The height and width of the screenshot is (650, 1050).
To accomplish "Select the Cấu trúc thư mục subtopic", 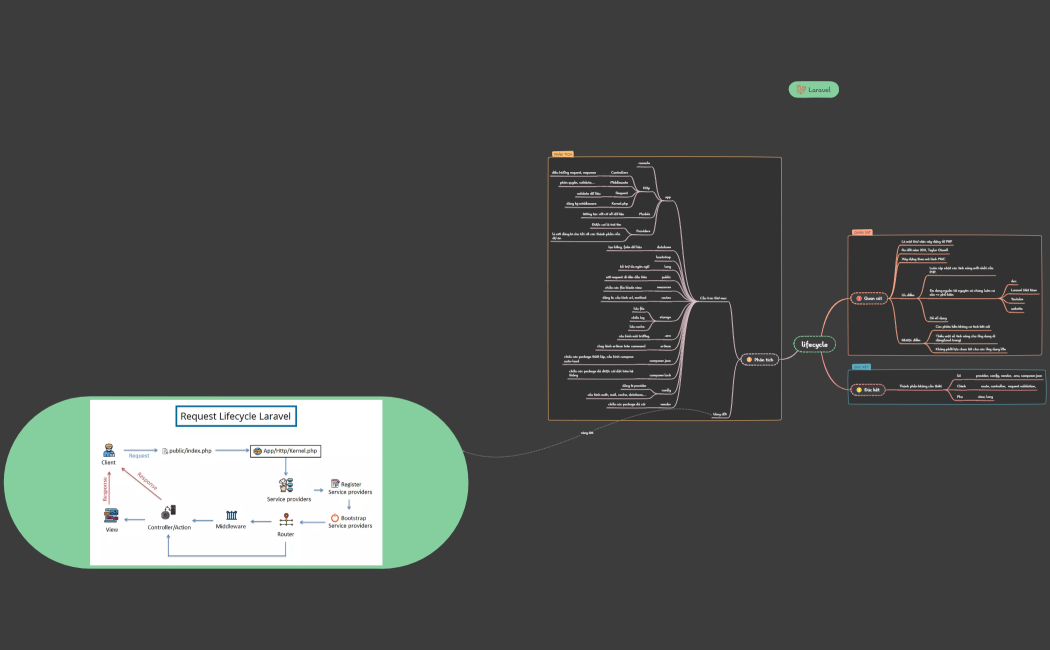I will coord(713,297).
